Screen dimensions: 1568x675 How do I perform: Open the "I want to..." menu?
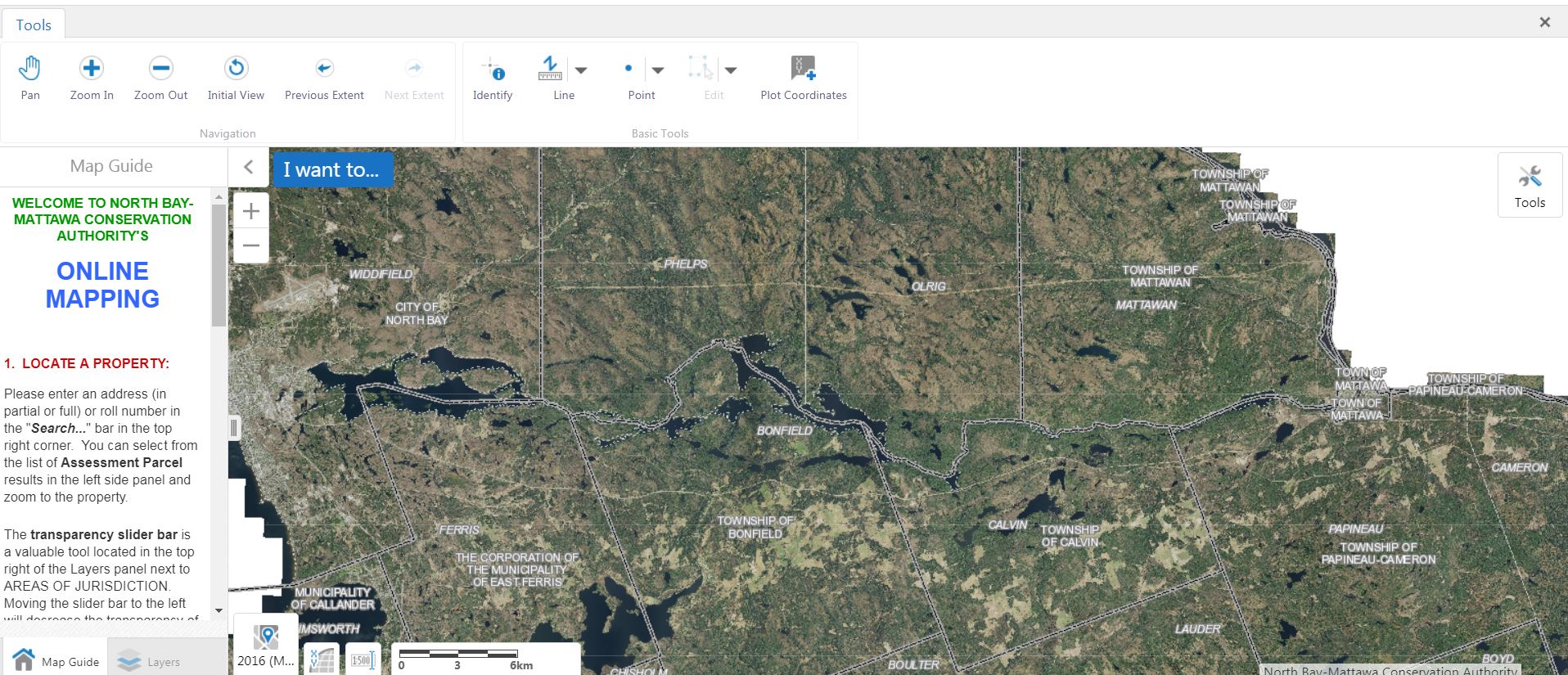331,169
